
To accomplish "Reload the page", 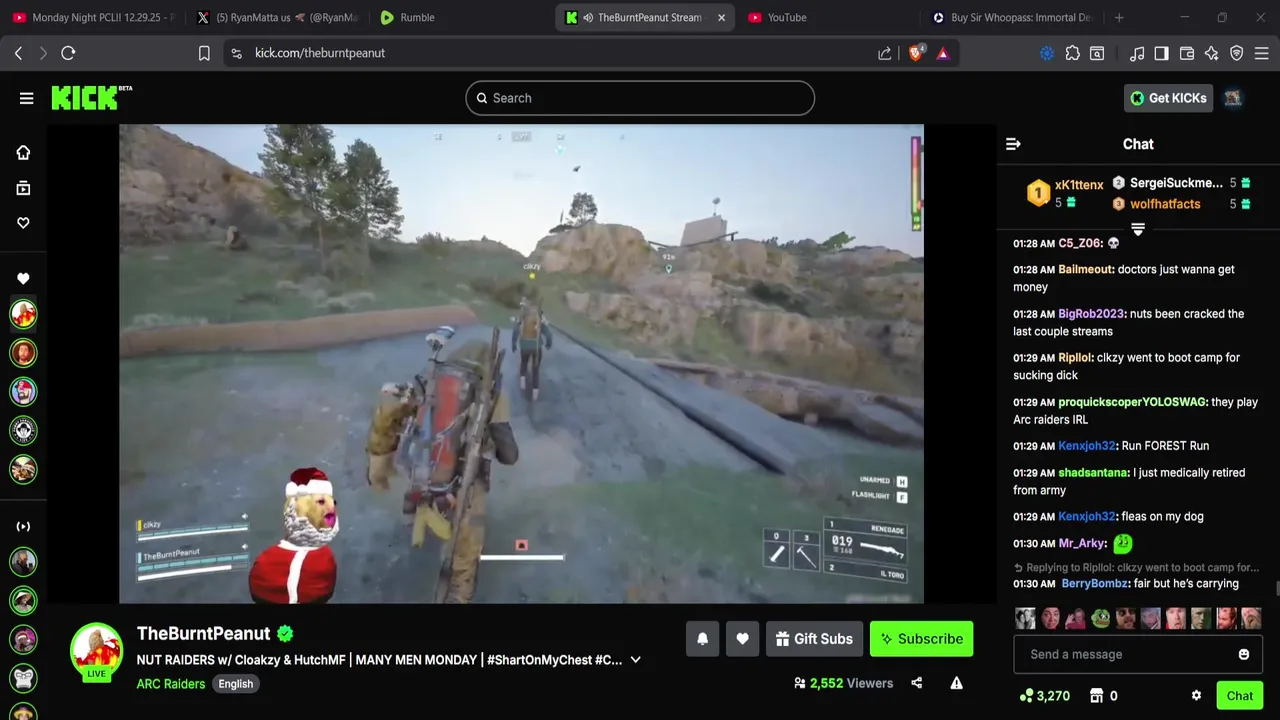I will (68, 53).
